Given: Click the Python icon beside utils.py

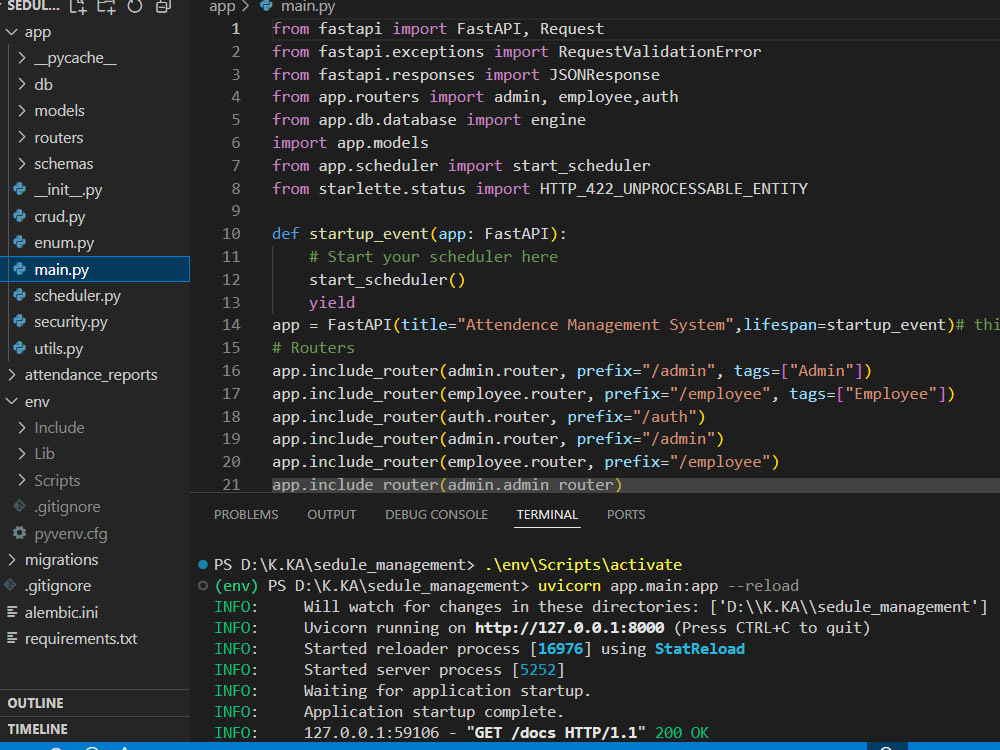Looking at the screenshot, I should coord(20,348).
